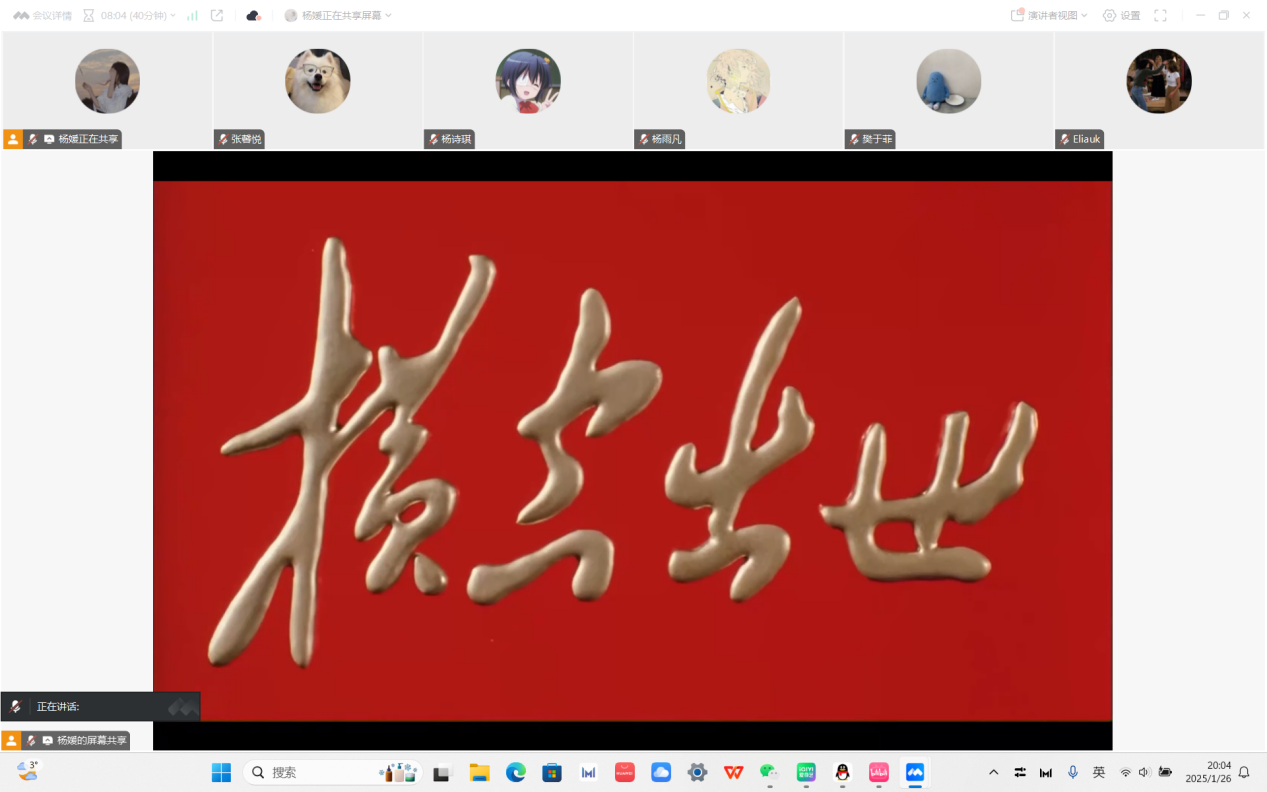Image resolution: width=1267 pixels, height=792 pixels.
Task: Switch the 英 input method language
Action: (1099, 772)
